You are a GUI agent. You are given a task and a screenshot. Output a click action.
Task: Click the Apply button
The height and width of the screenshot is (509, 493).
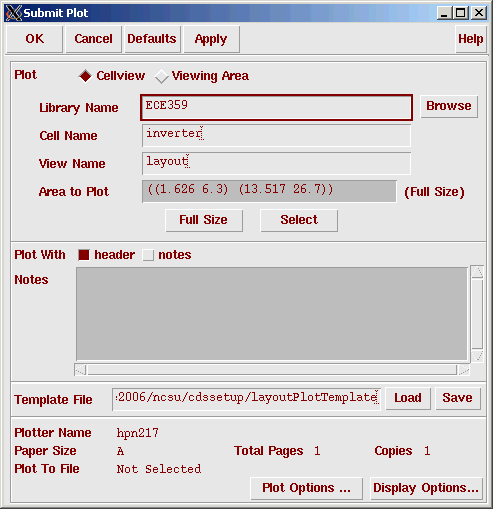[x=211, y=39]
